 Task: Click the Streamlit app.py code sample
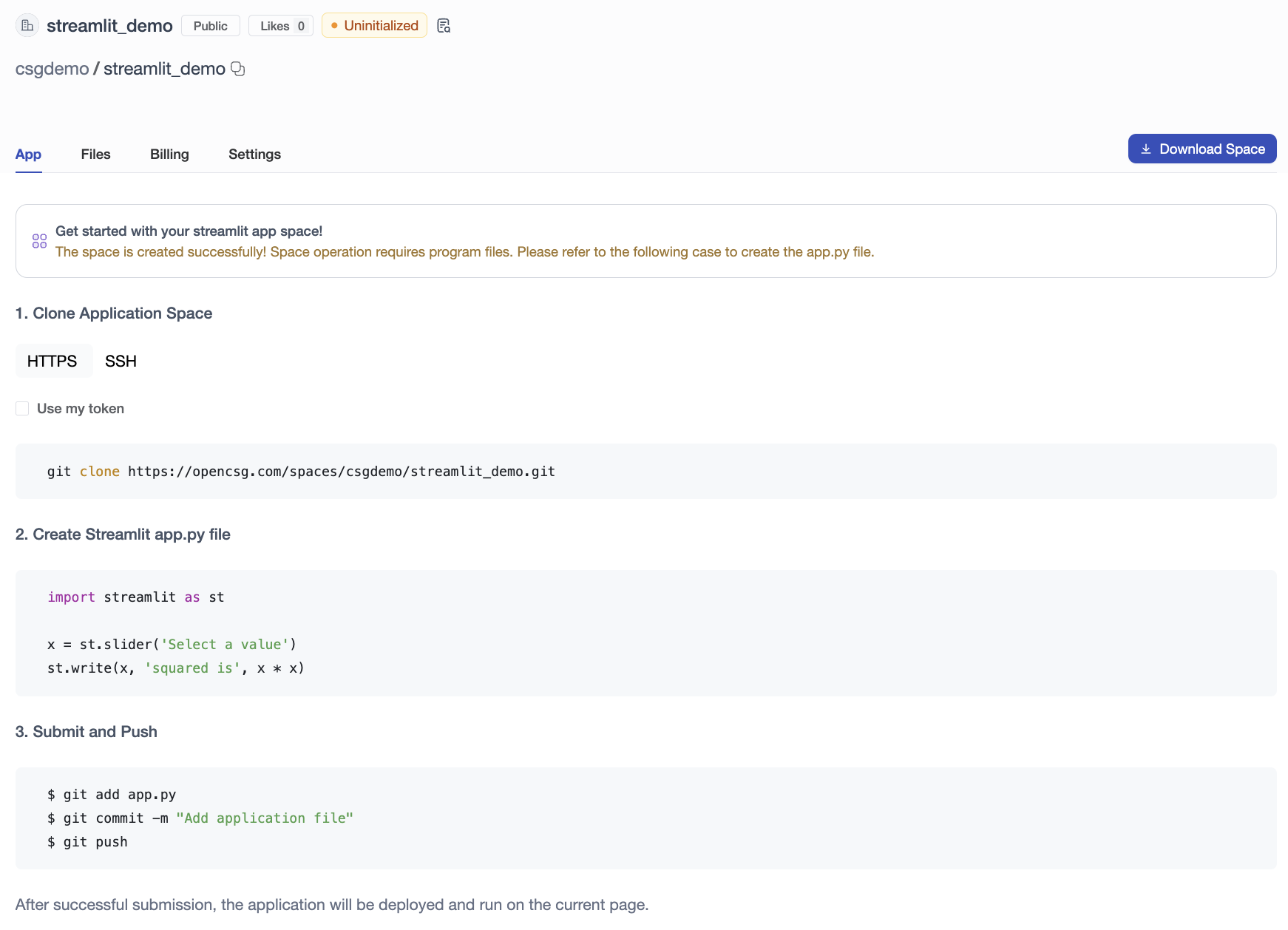tap(645, 633)
